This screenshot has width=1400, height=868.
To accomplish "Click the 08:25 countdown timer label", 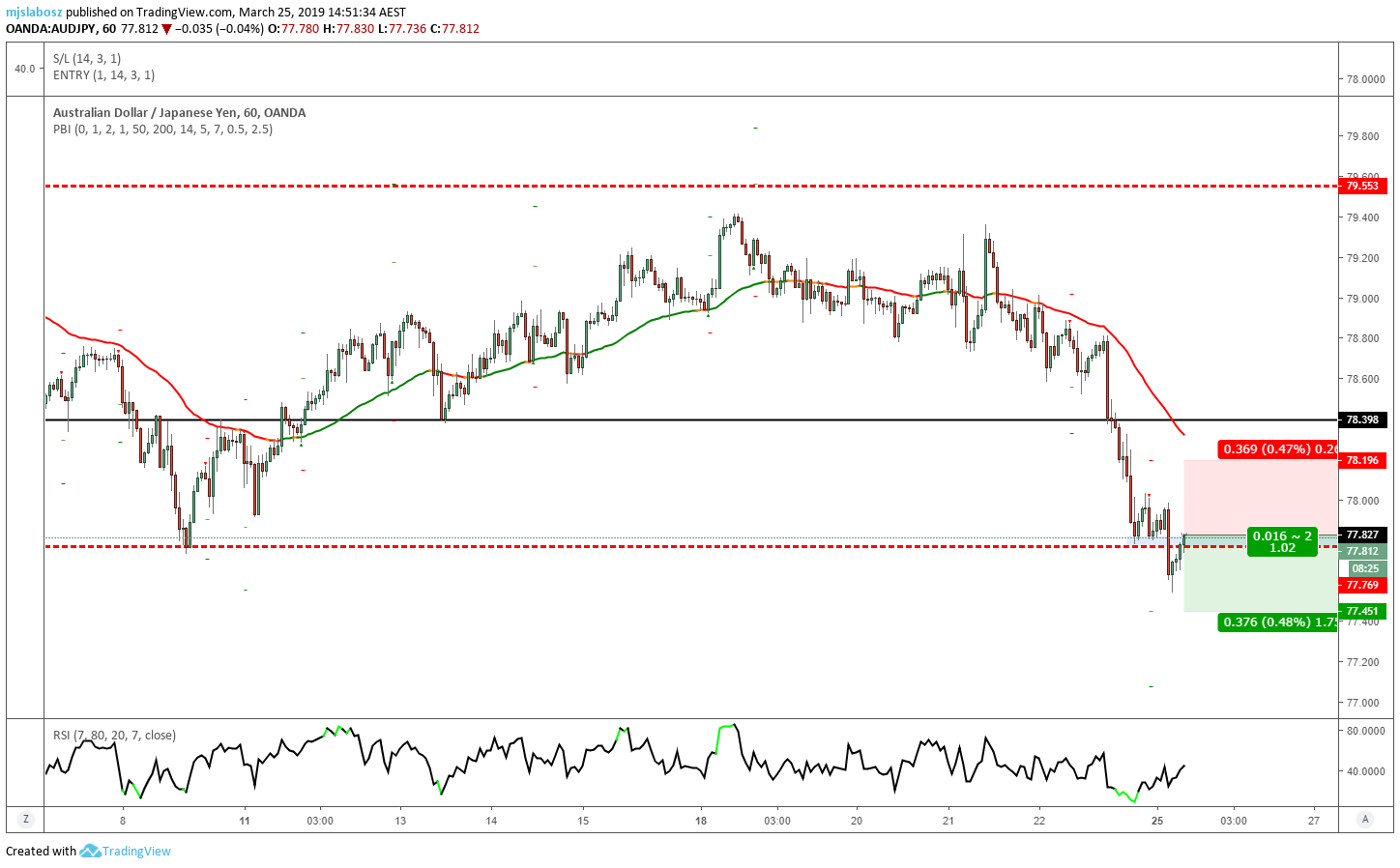I will [1364, 568].
